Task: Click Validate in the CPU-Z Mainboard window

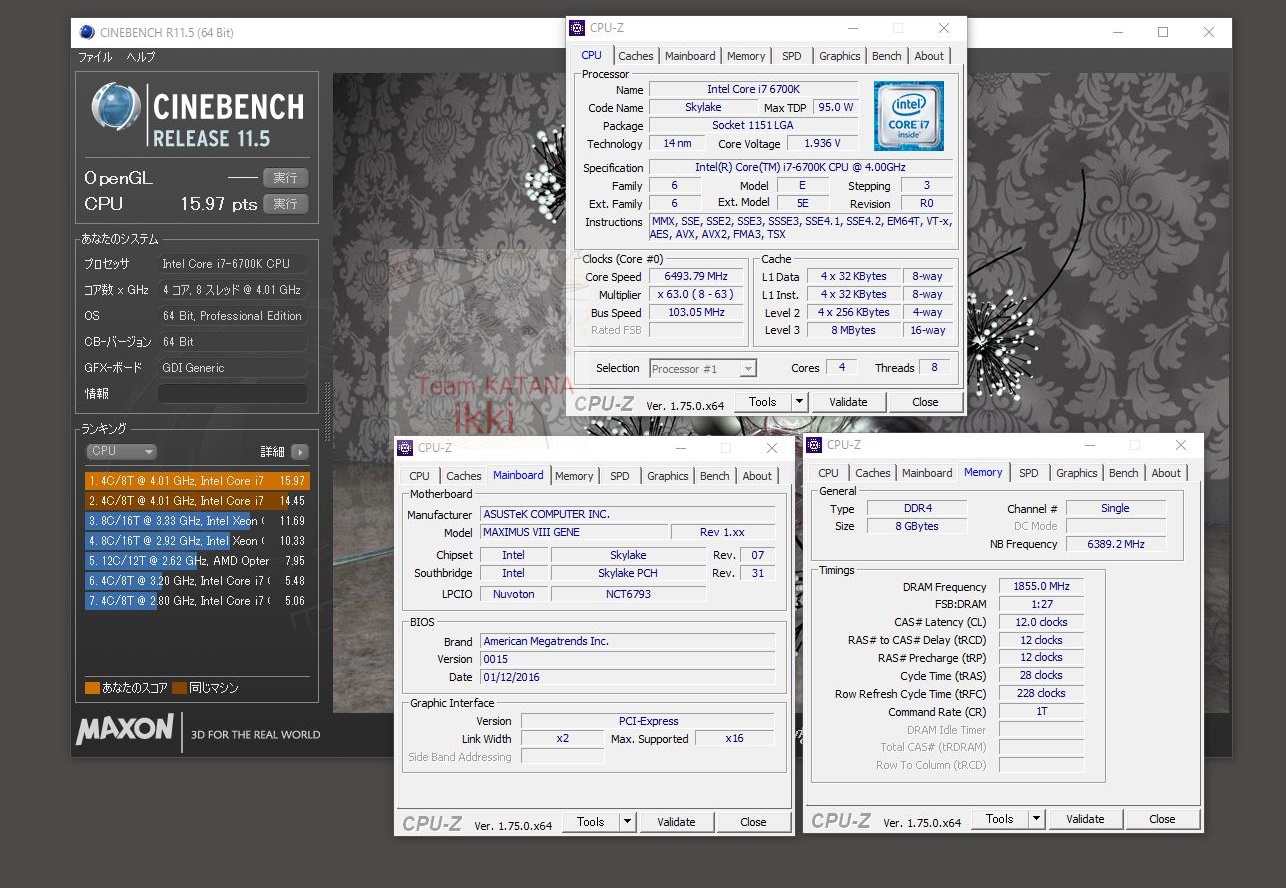Action: pyautogui.click(x=676, y=822)
